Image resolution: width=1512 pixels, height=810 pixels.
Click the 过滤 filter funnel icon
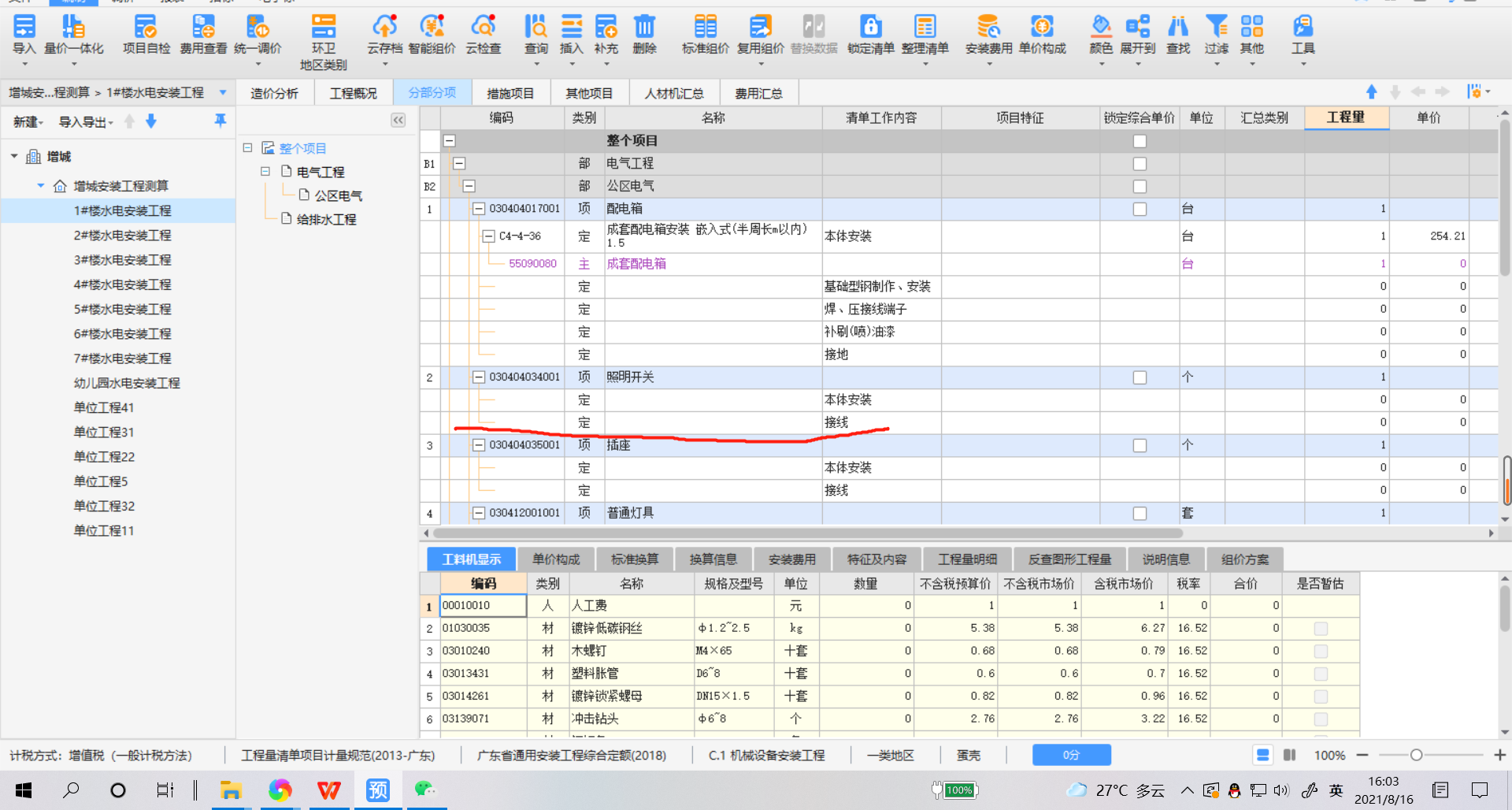tap(1217, 35)
